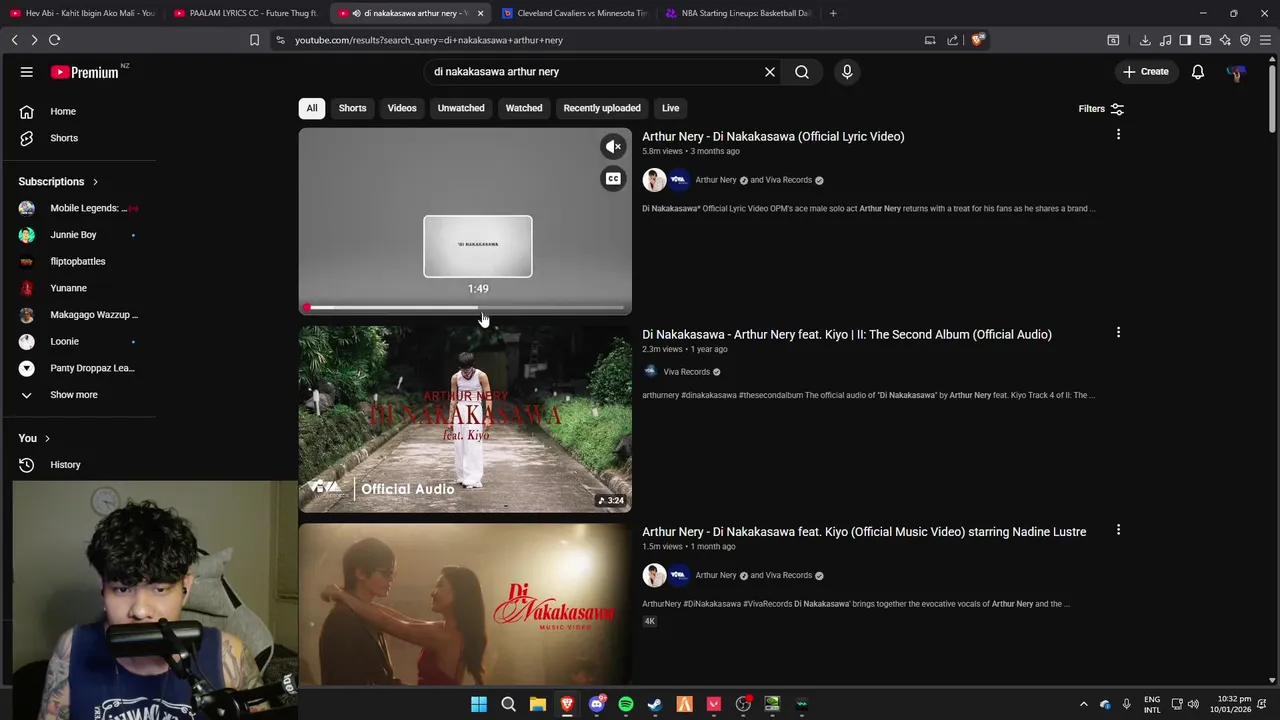Open Viva Records channel under Official Audio
This screenshot has height=720, width=1280.
tap(686, 372)
